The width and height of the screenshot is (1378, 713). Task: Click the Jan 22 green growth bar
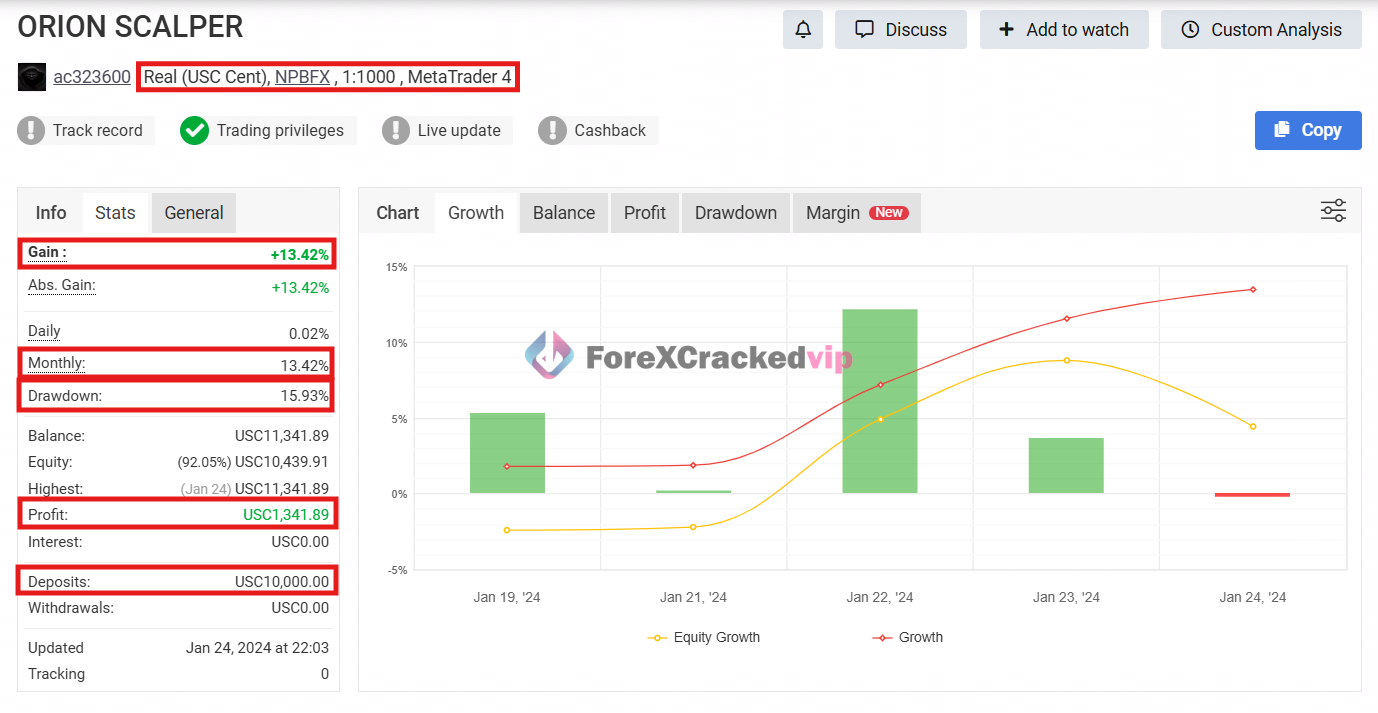pyautogui.click(x=879, y=400)
